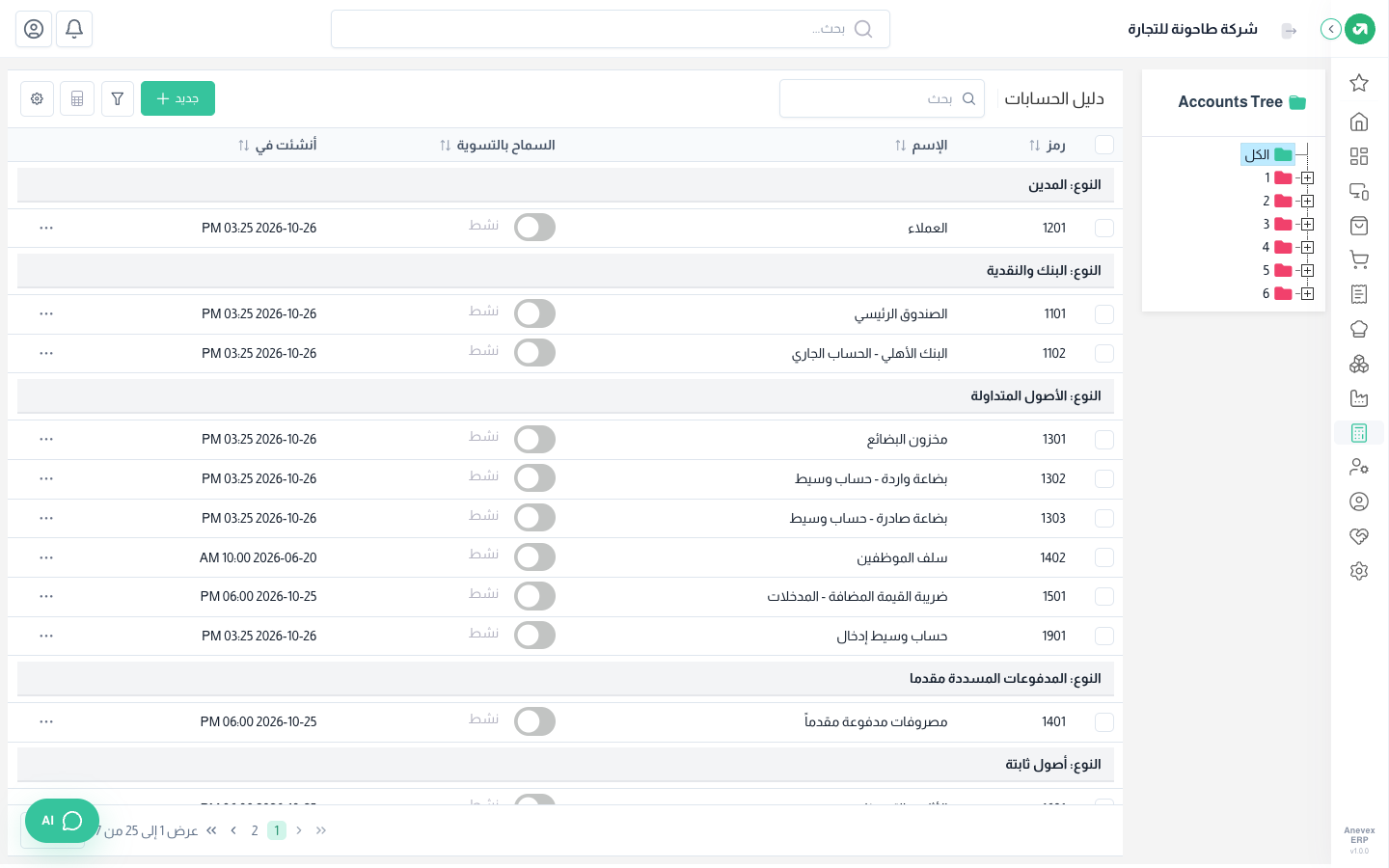
Task: Click the green Anevex logo icon
Action: [x=1360, y=29]
